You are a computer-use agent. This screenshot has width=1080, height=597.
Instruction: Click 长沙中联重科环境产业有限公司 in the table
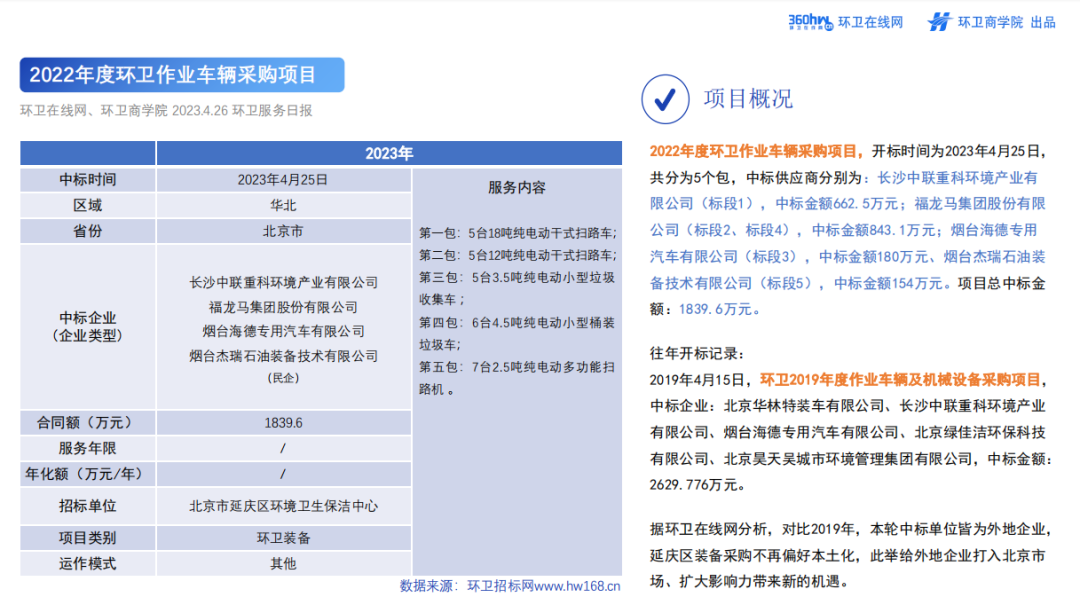284,282
